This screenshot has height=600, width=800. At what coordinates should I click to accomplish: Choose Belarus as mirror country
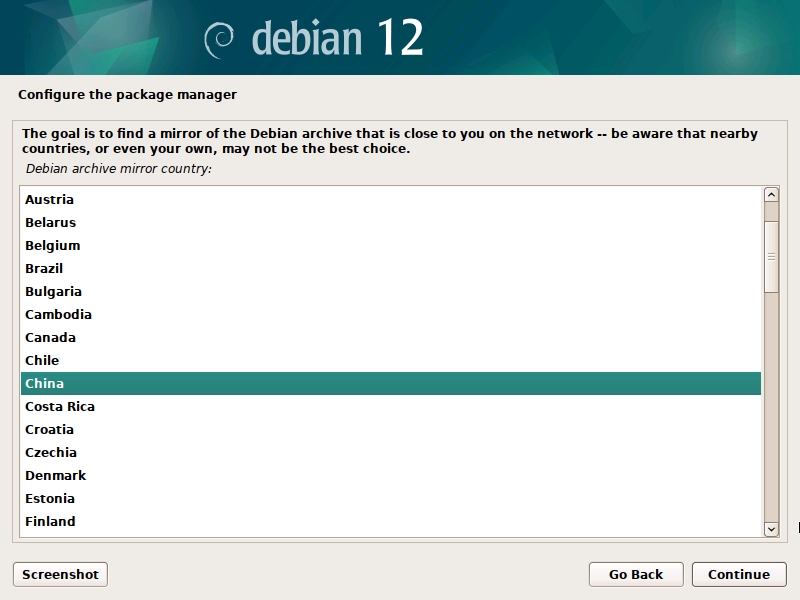51,223
